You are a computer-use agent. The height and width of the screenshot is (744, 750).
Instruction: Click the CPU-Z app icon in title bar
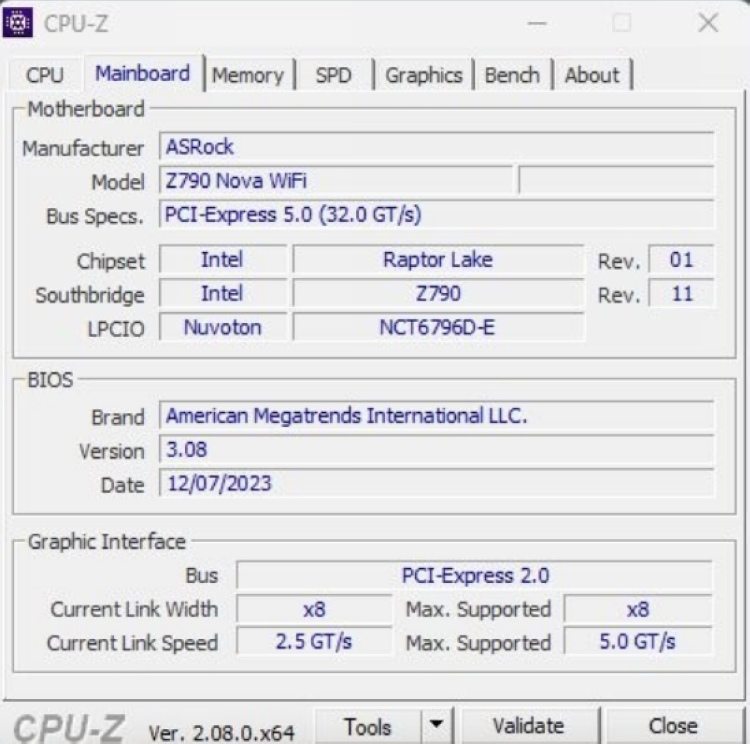click(x=18, y=22)
